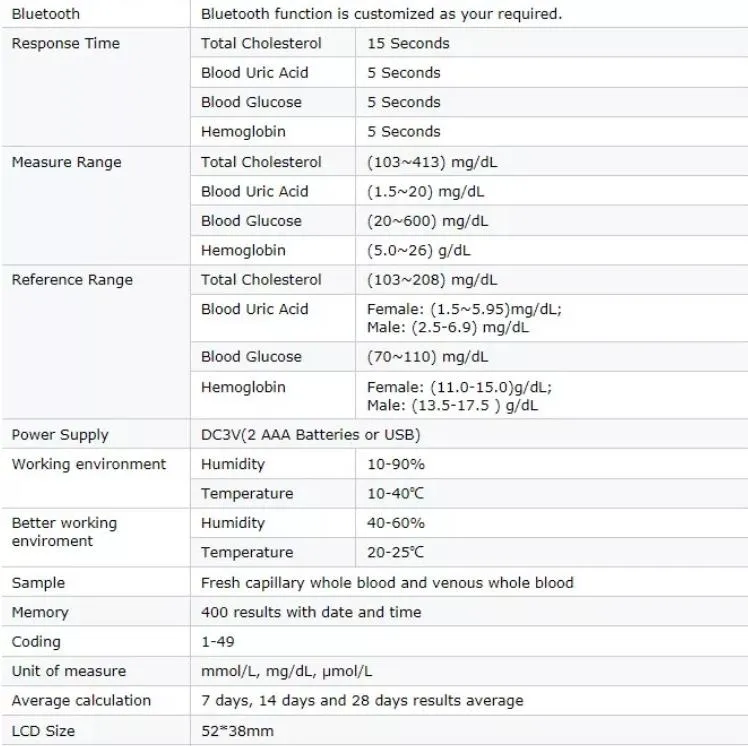Select the Working environment label

[x=89, y=465]
